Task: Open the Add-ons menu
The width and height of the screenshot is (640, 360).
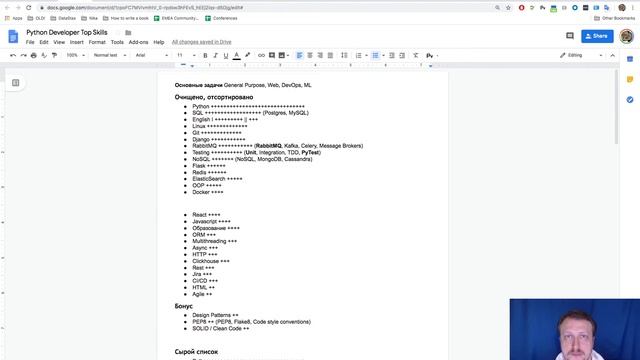Action: [138, 42]
